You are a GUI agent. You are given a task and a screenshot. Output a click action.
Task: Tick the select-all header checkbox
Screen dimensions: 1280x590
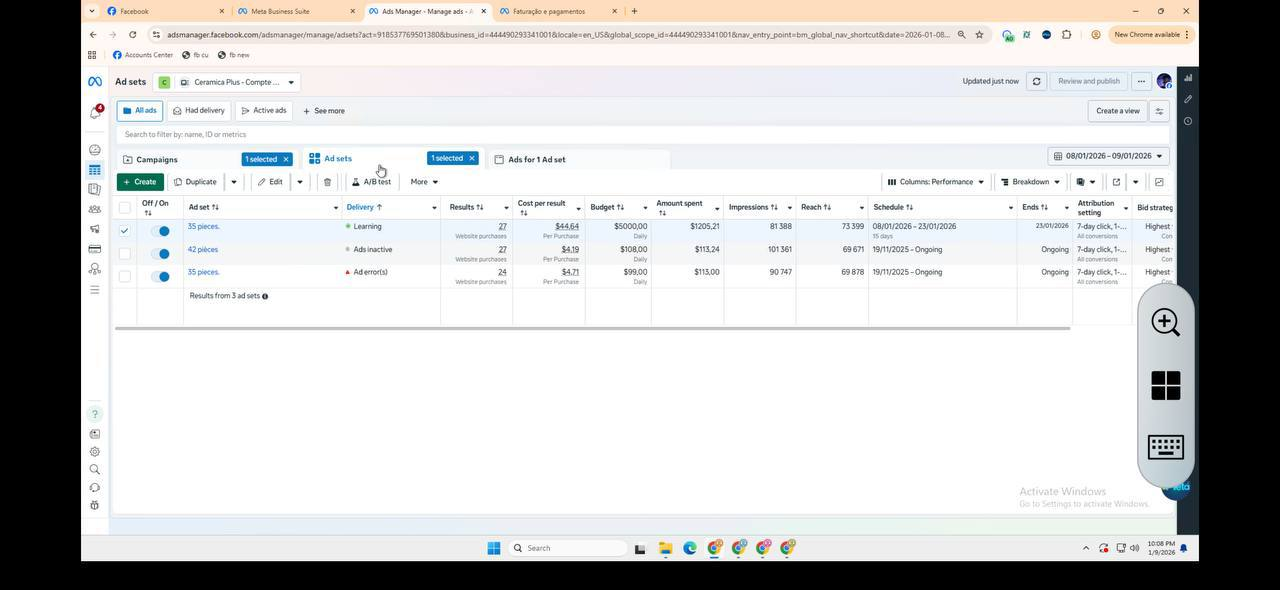pos(124,208)
